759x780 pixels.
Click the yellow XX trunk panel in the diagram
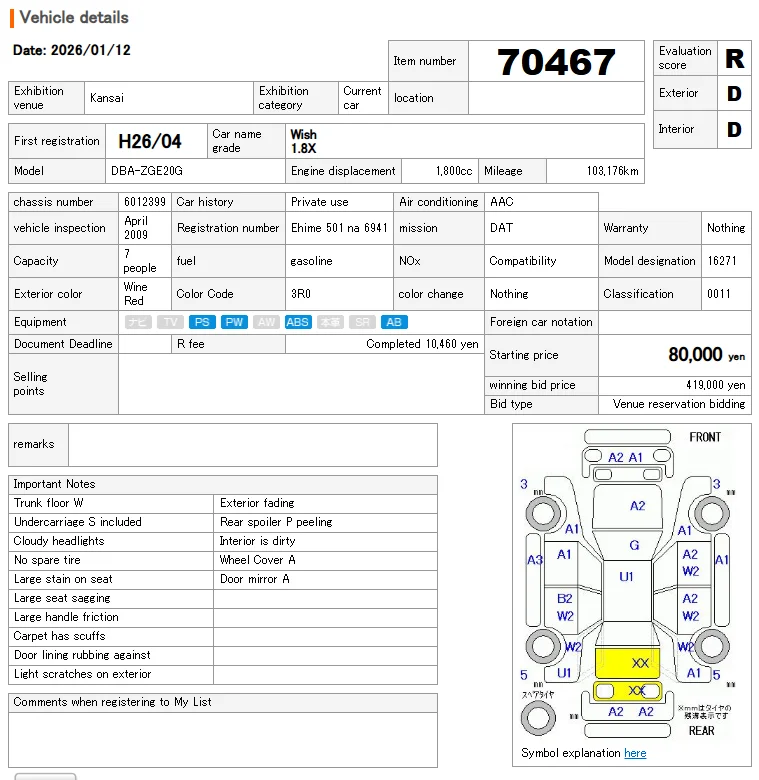(627, 663)
